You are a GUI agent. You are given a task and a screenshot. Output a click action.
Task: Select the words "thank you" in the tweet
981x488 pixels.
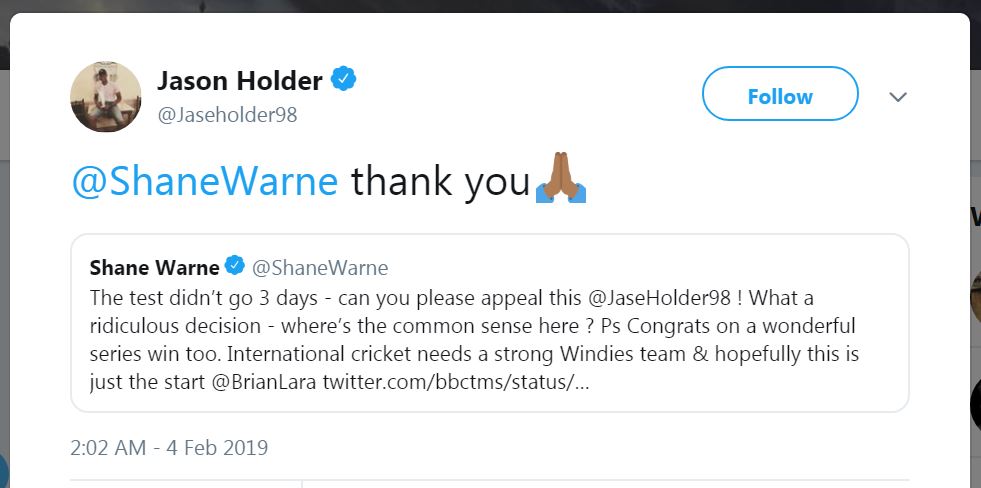[439, 182]
